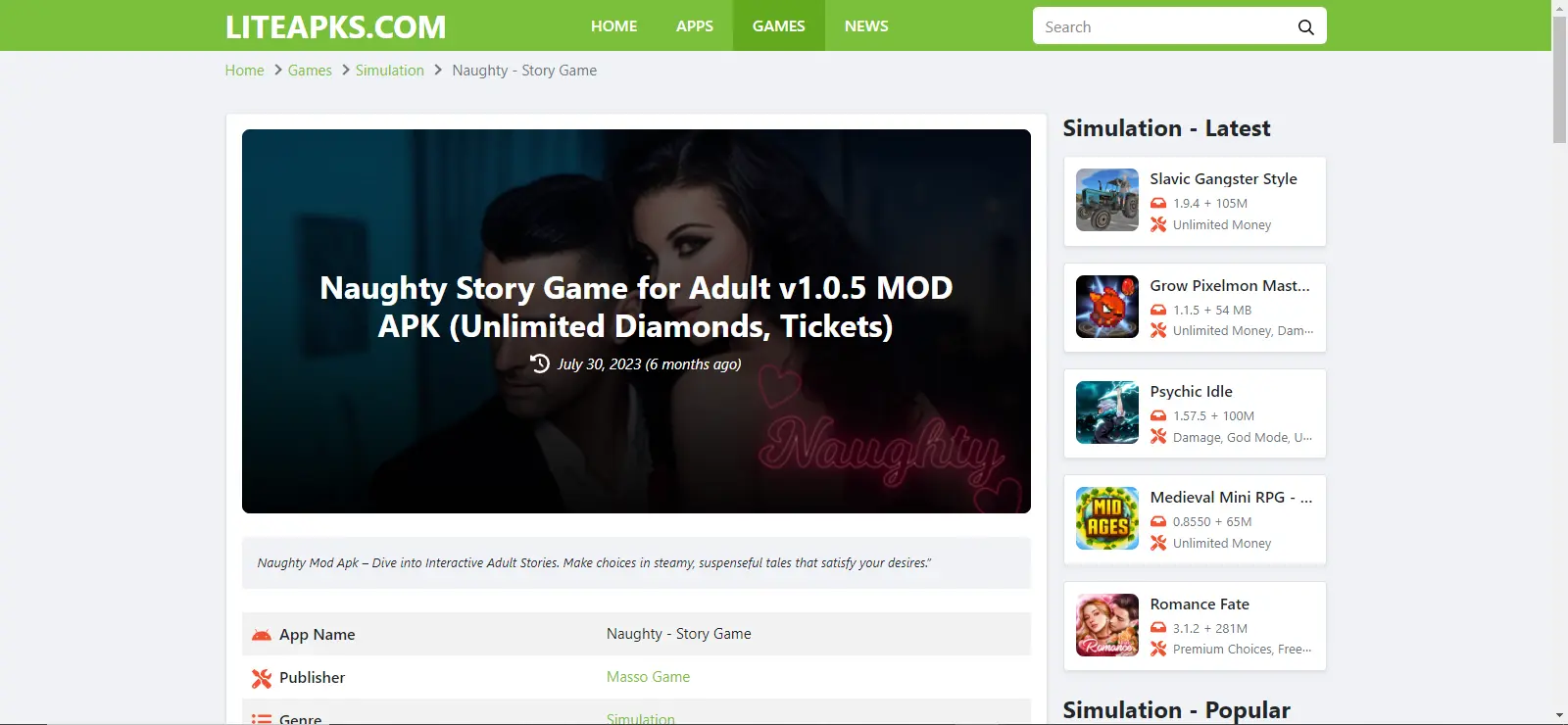Open the Masso Game publisher link
The image size is (1568, 725).
[648, 677]
